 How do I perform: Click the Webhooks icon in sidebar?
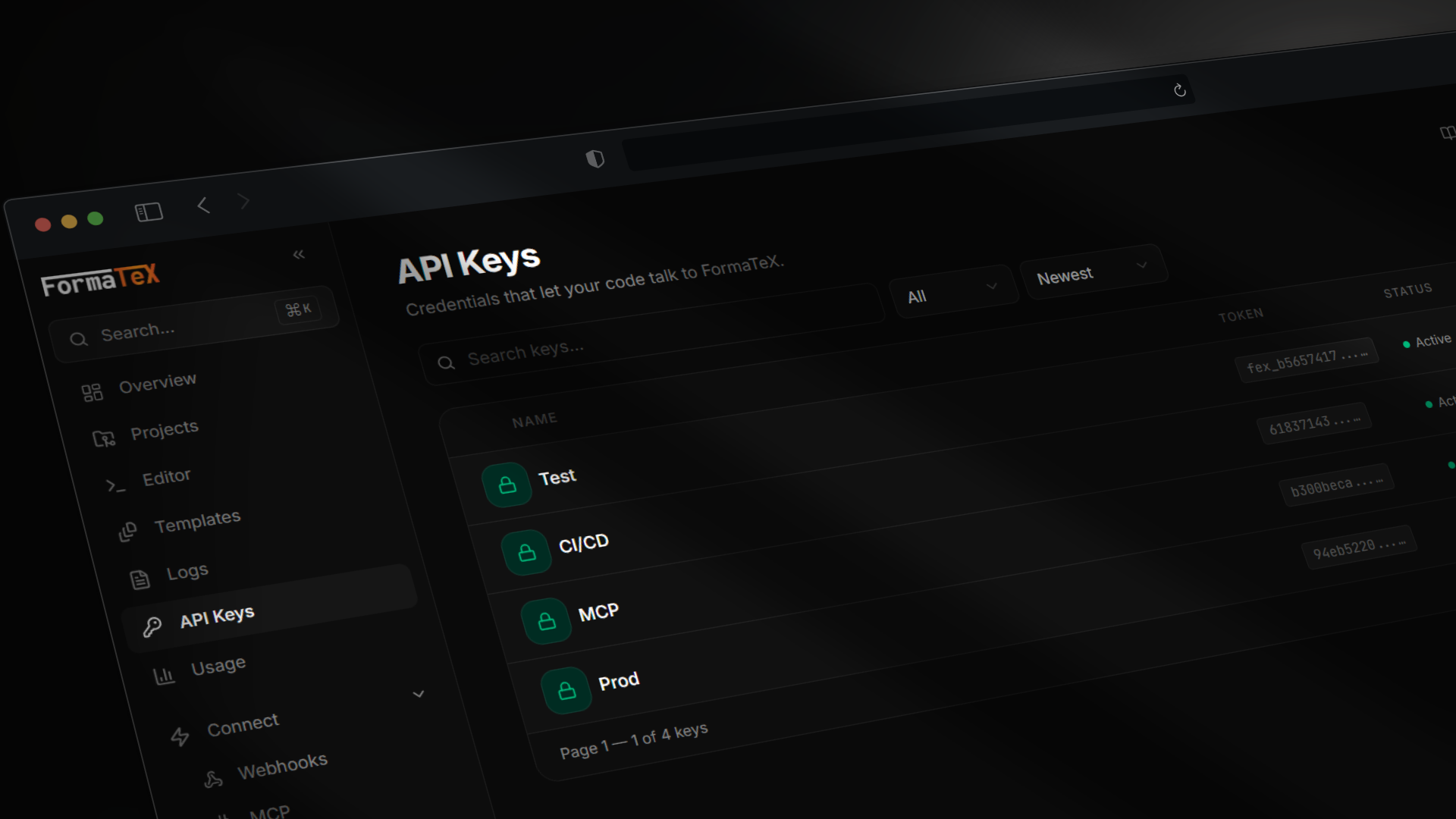pos(213,779)
